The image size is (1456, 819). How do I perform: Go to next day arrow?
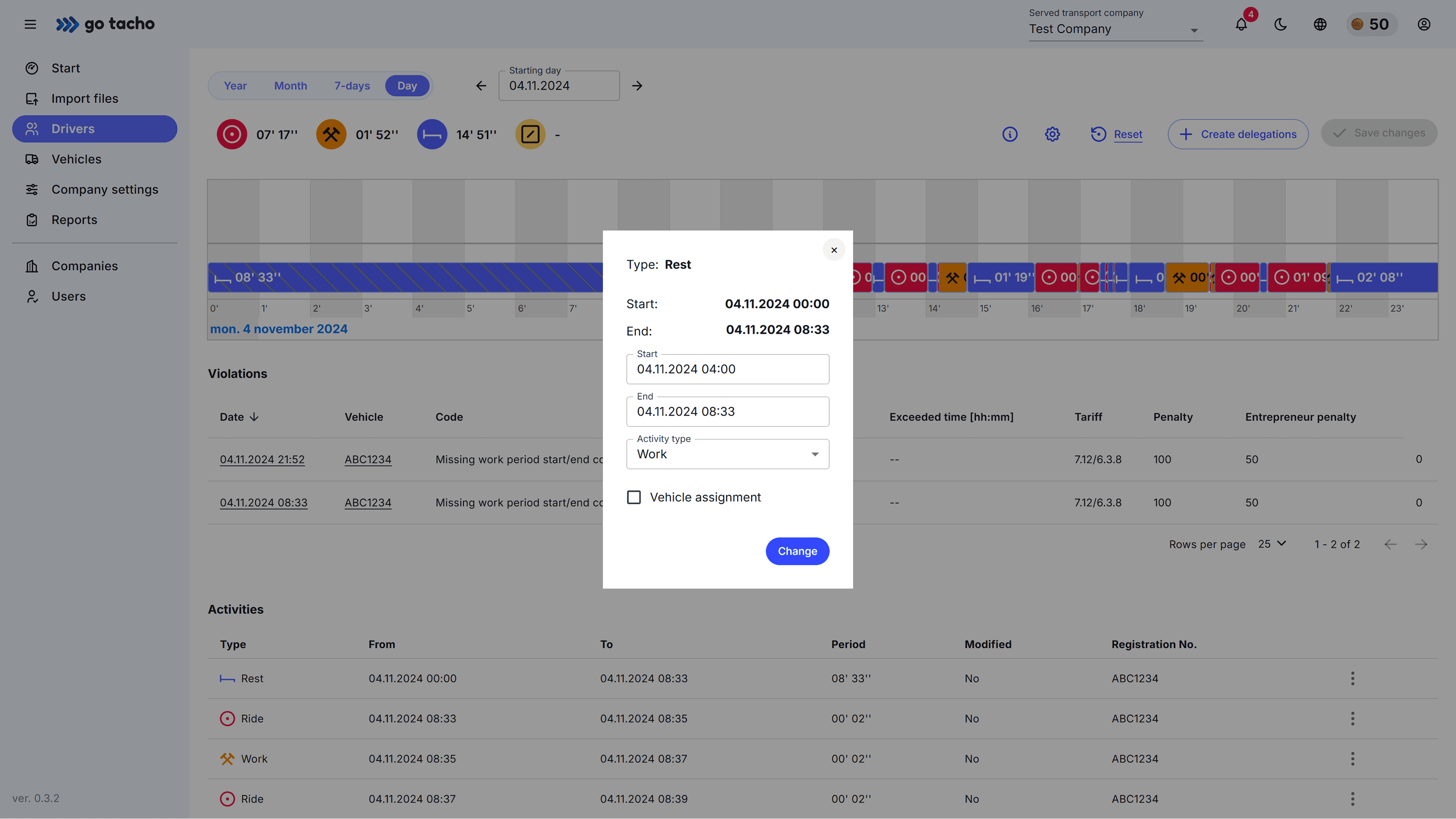click(x=637, y=86)
